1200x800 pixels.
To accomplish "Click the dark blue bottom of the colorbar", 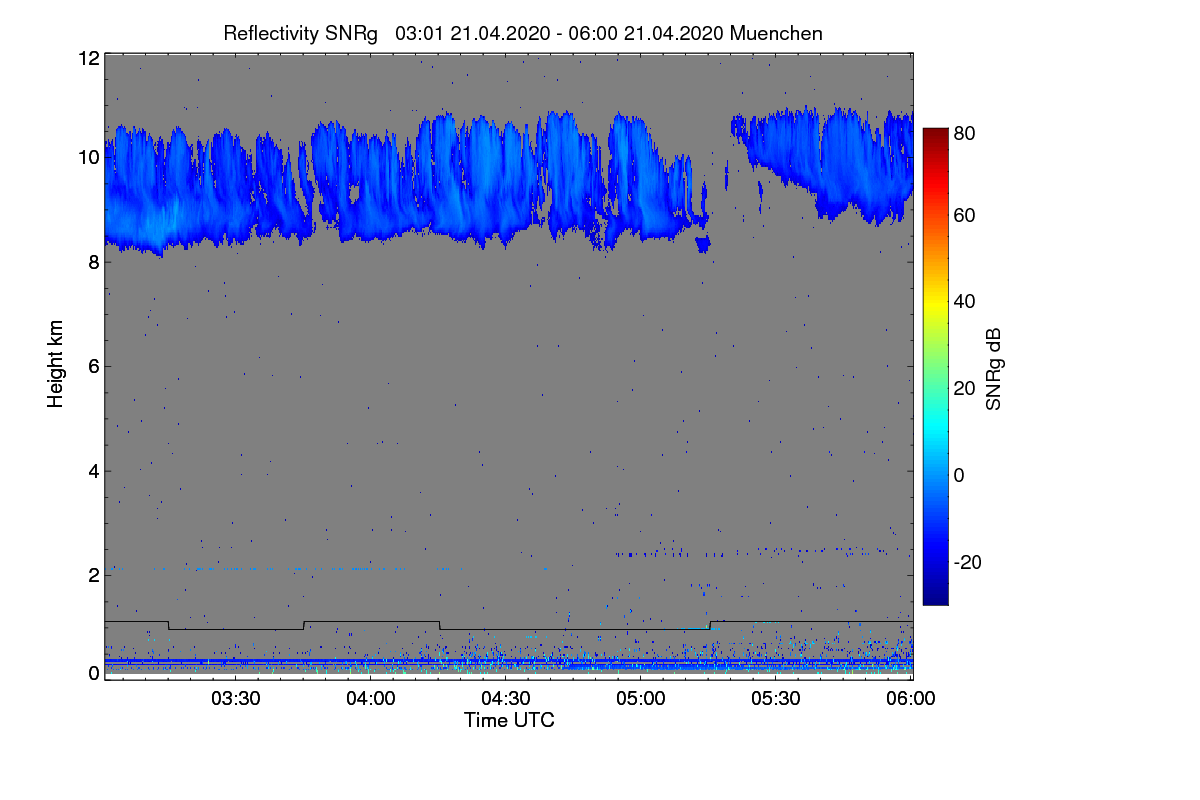I will click(935, 597).
